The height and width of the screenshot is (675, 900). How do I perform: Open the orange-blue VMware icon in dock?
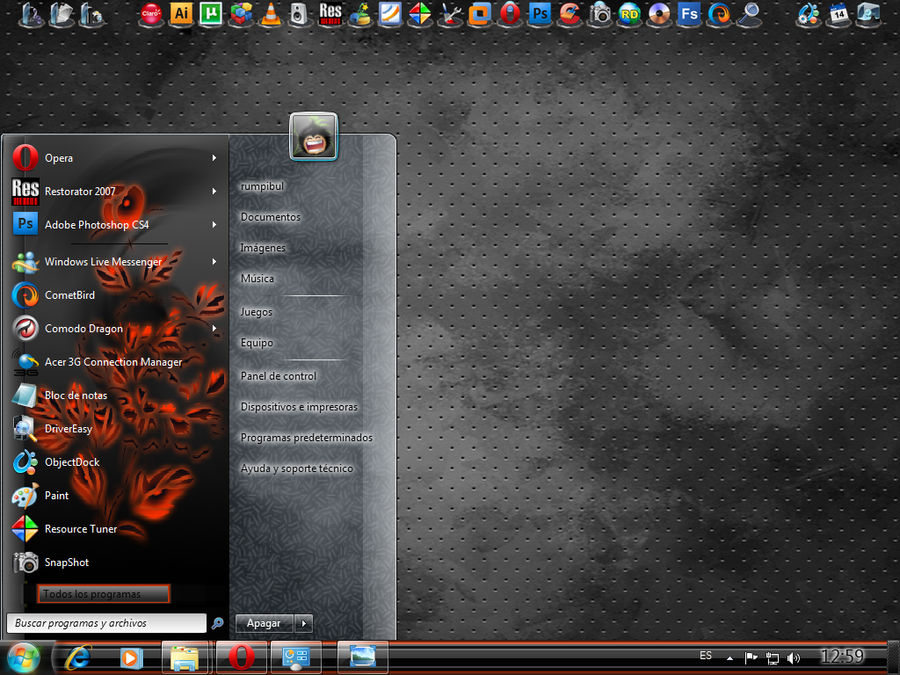(480, 14)
